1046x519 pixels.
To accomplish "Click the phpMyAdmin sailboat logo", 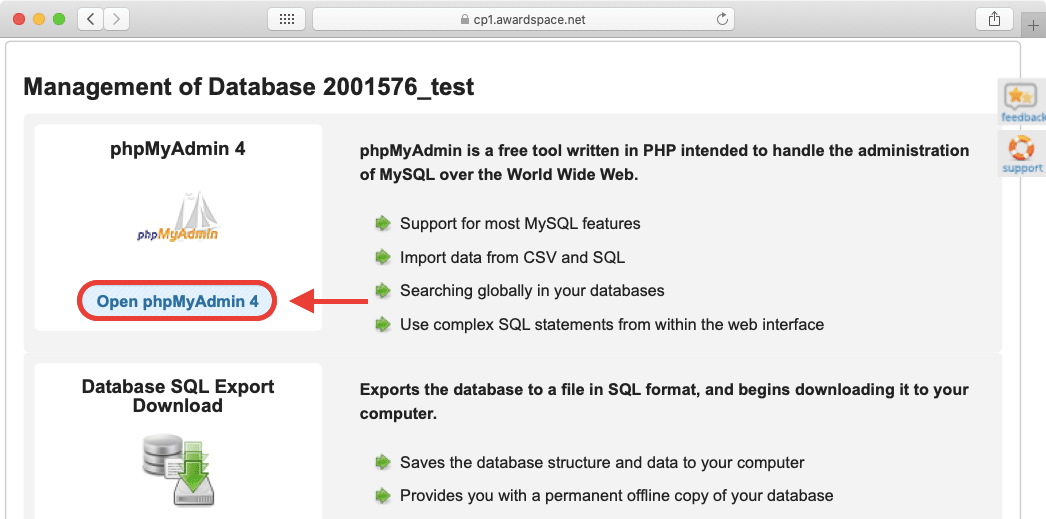I will tap(178, 219).
